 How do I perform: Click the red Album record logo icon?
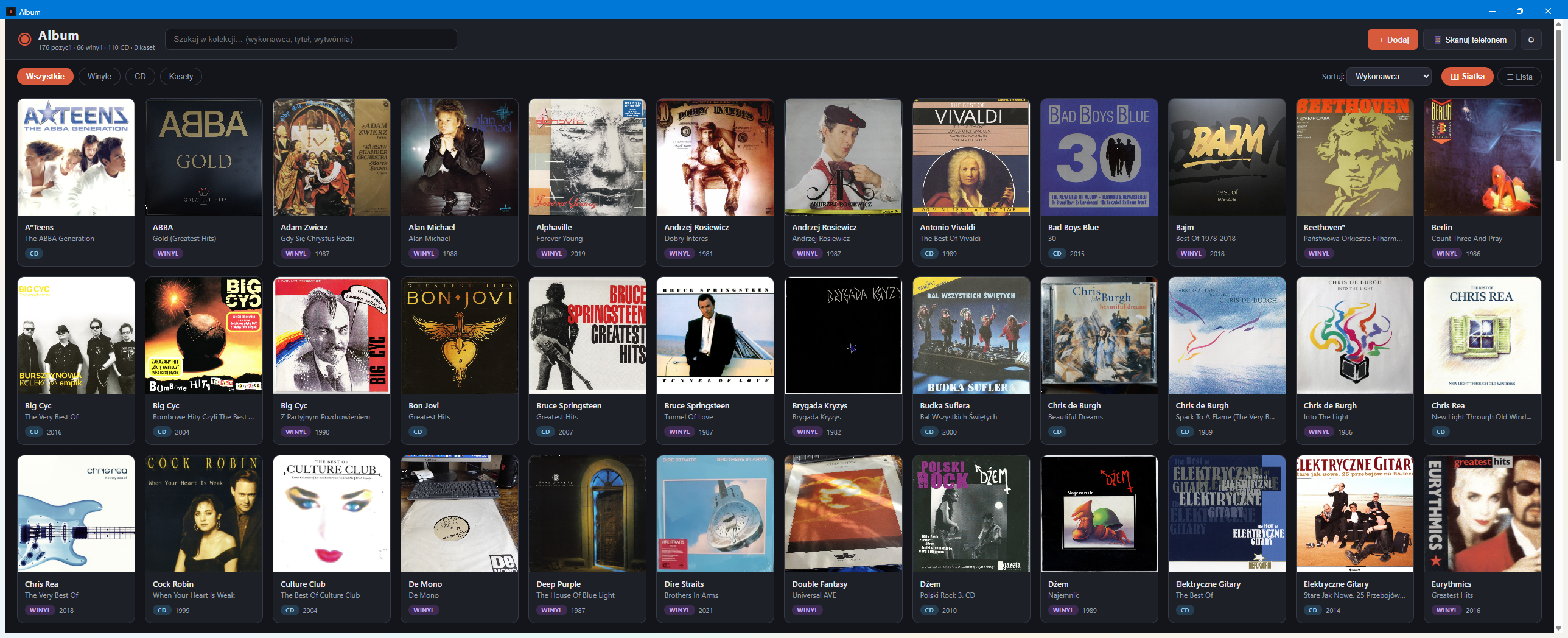tap(25, 40)
